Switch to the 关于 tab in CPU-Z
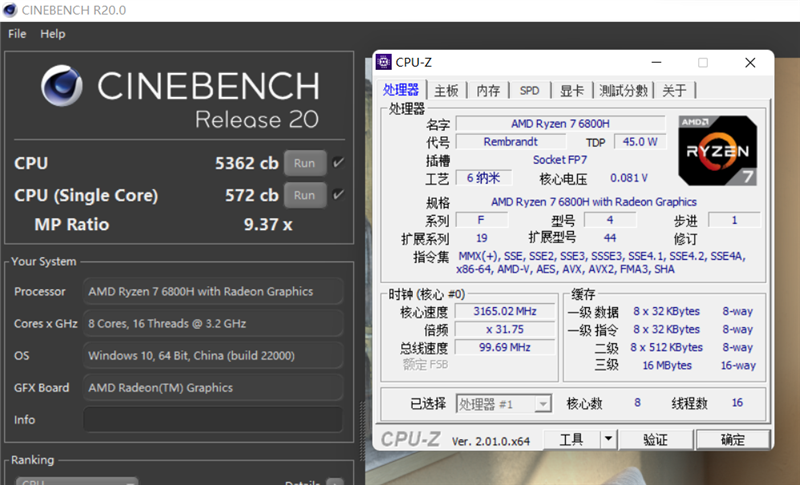The image size is (800, 485). 674,91
